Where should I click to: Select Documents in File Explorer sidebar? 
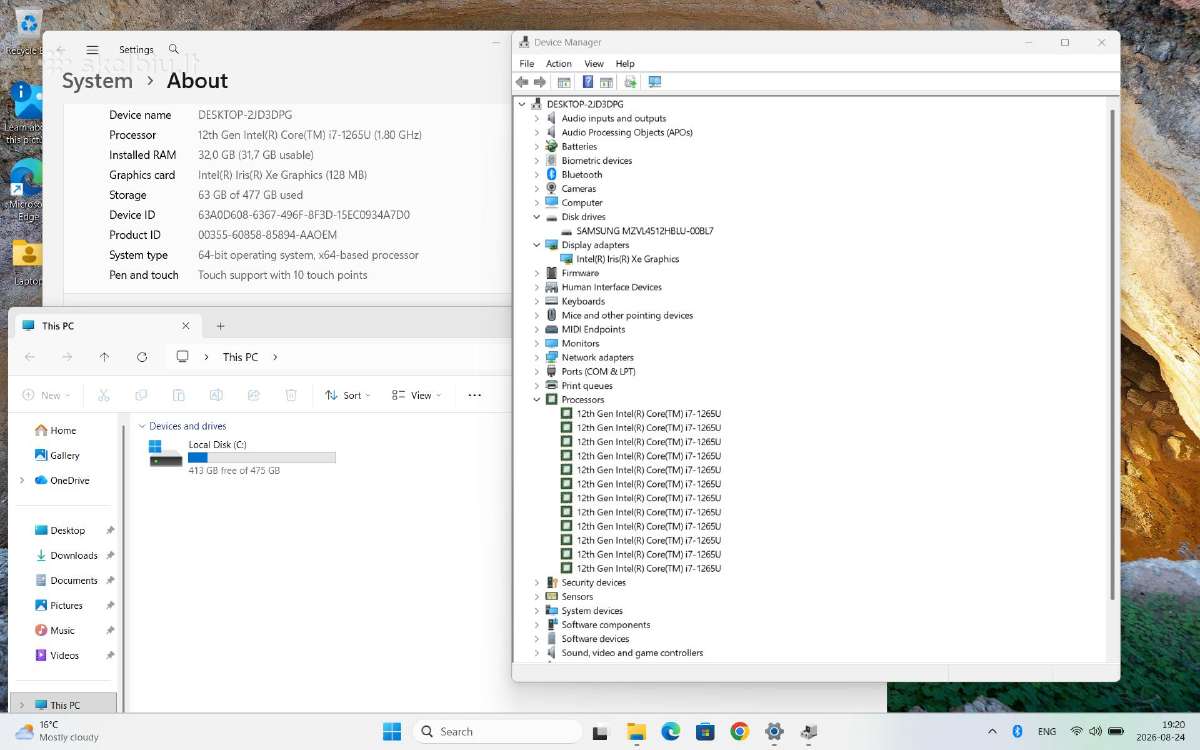pyautogui.click(x=74, y=580)
